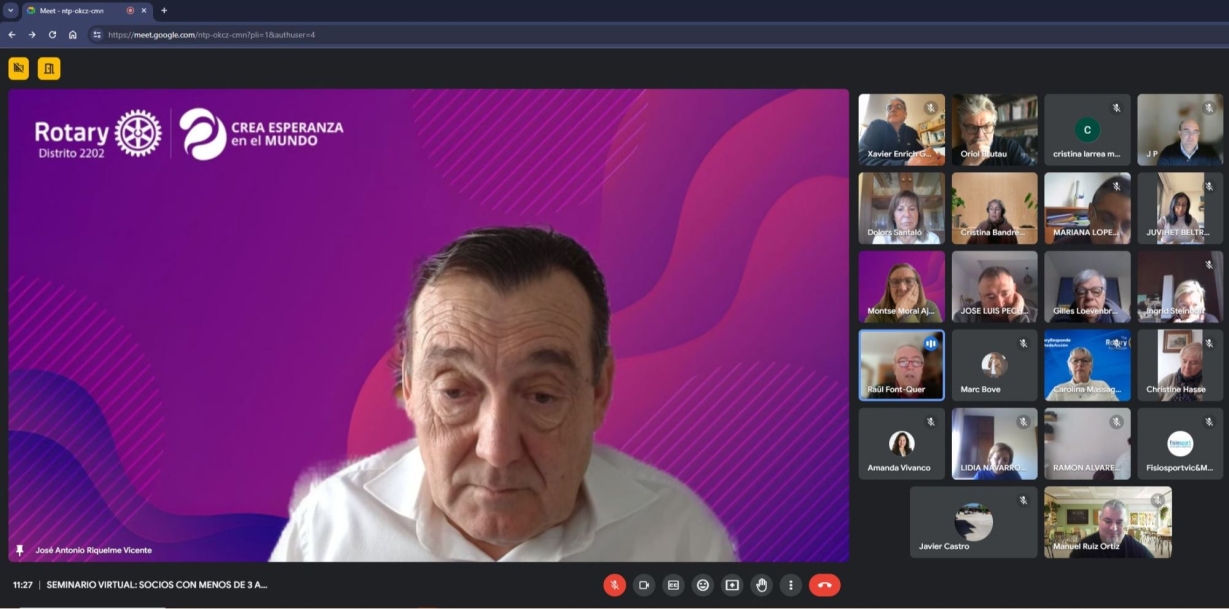Unmute the microphone in the call controls
The width and height of the screenshot is (1229, 609).
tap(615, 585)
